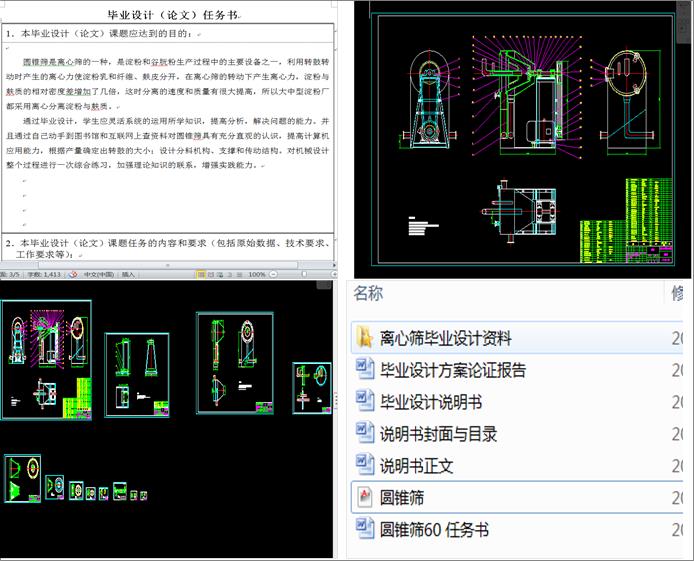The width and height of the screenshot is (694, 561).
Task: Select the DWG file icon beside 圆锥筛
Action: [x=365, y=497]
